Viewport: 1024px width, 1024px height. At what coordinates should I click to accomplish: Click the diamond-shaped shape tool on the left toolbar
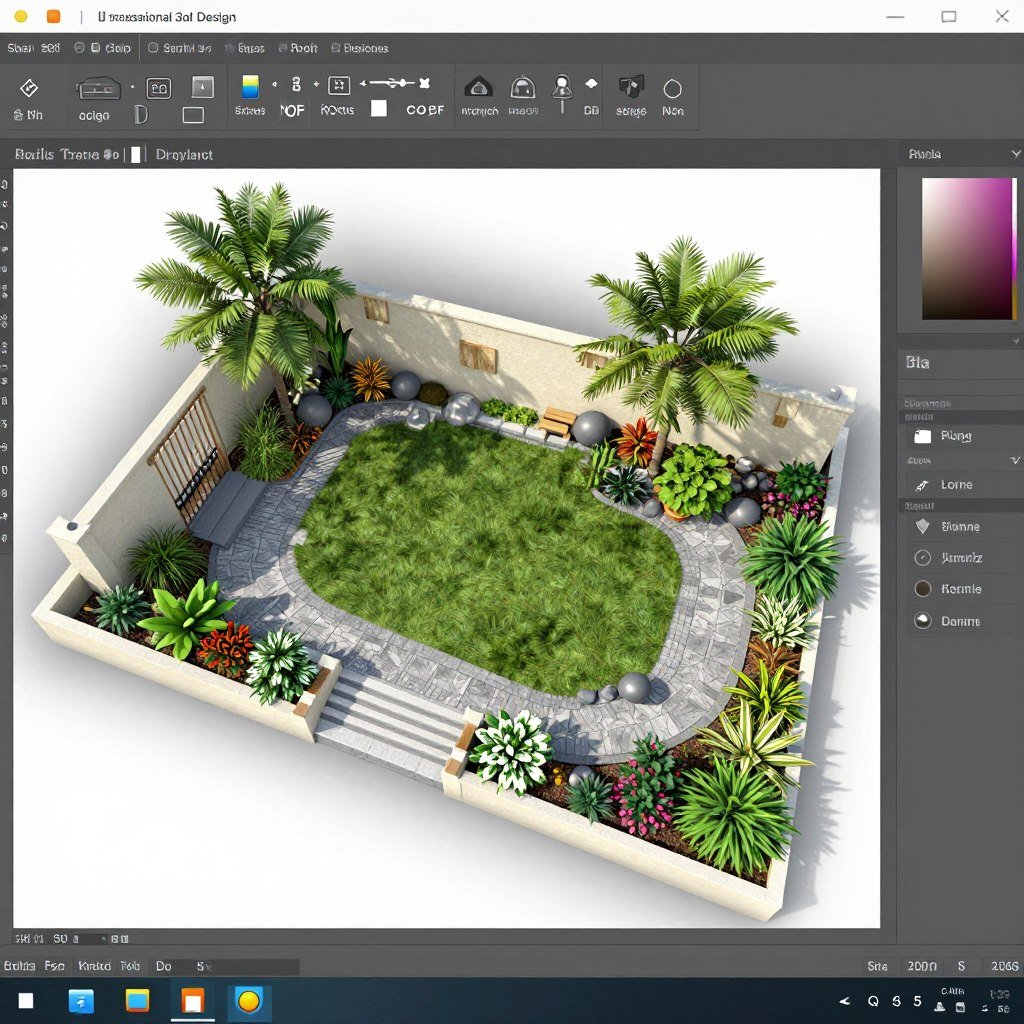pyautogui.click(x=27, y=88)
